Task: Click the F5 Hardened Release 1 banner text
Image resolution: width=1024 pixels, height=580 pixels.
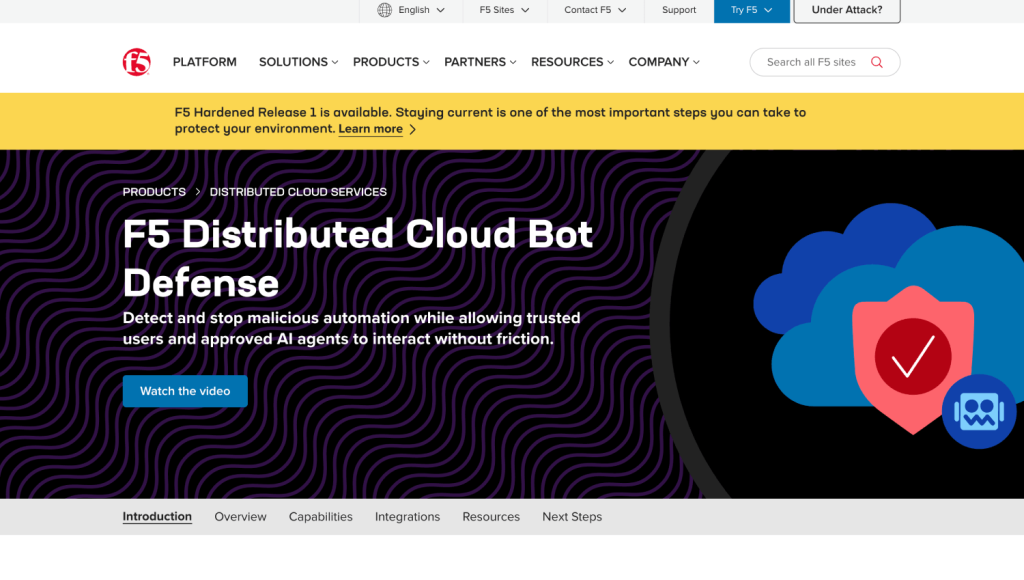Action: point(490,120)
